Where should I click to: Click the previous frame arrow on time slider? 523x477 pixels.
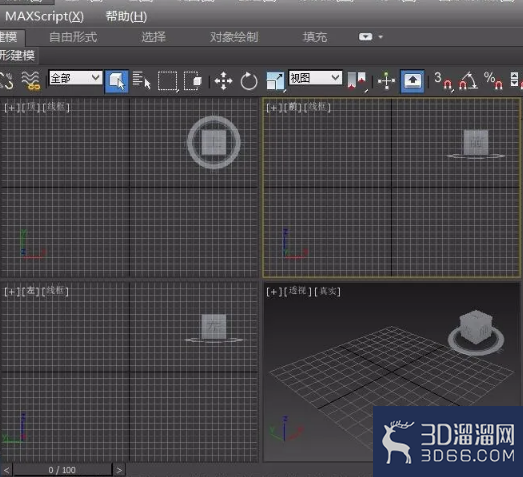[x=6, y=470]
